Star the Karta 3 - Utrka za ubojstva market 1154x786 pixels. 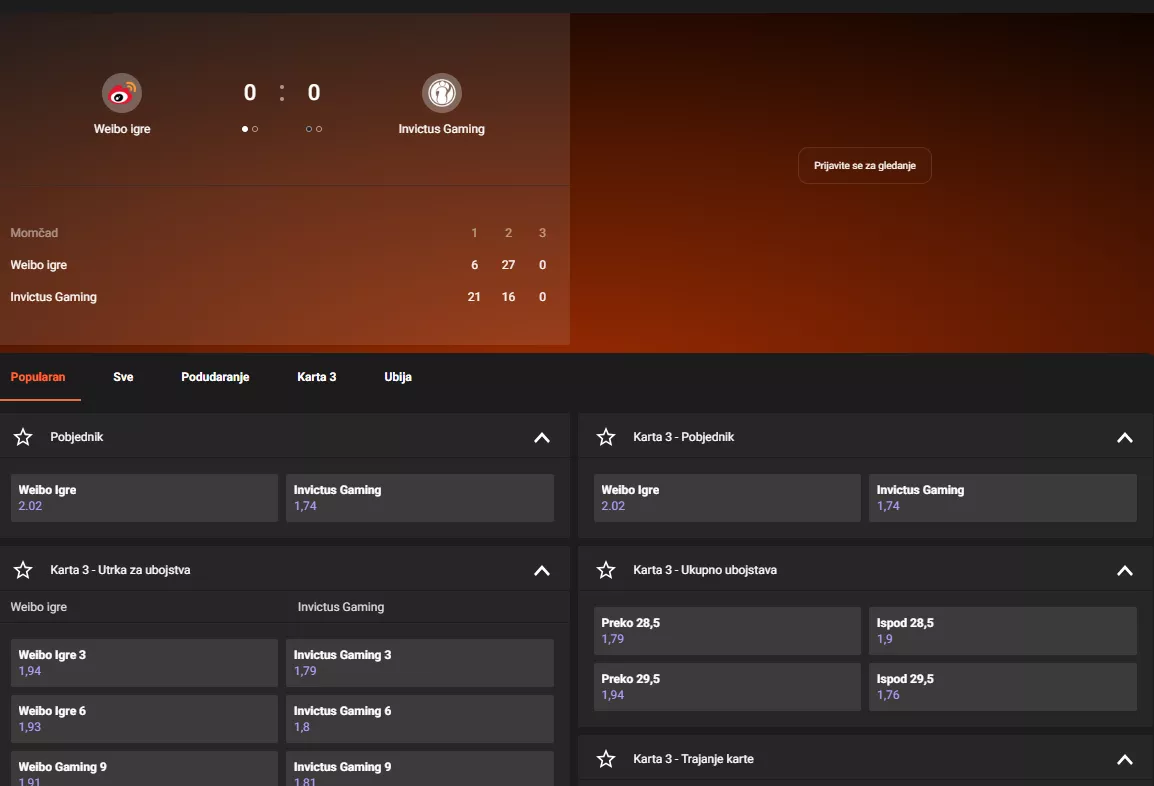coord(23,570)
